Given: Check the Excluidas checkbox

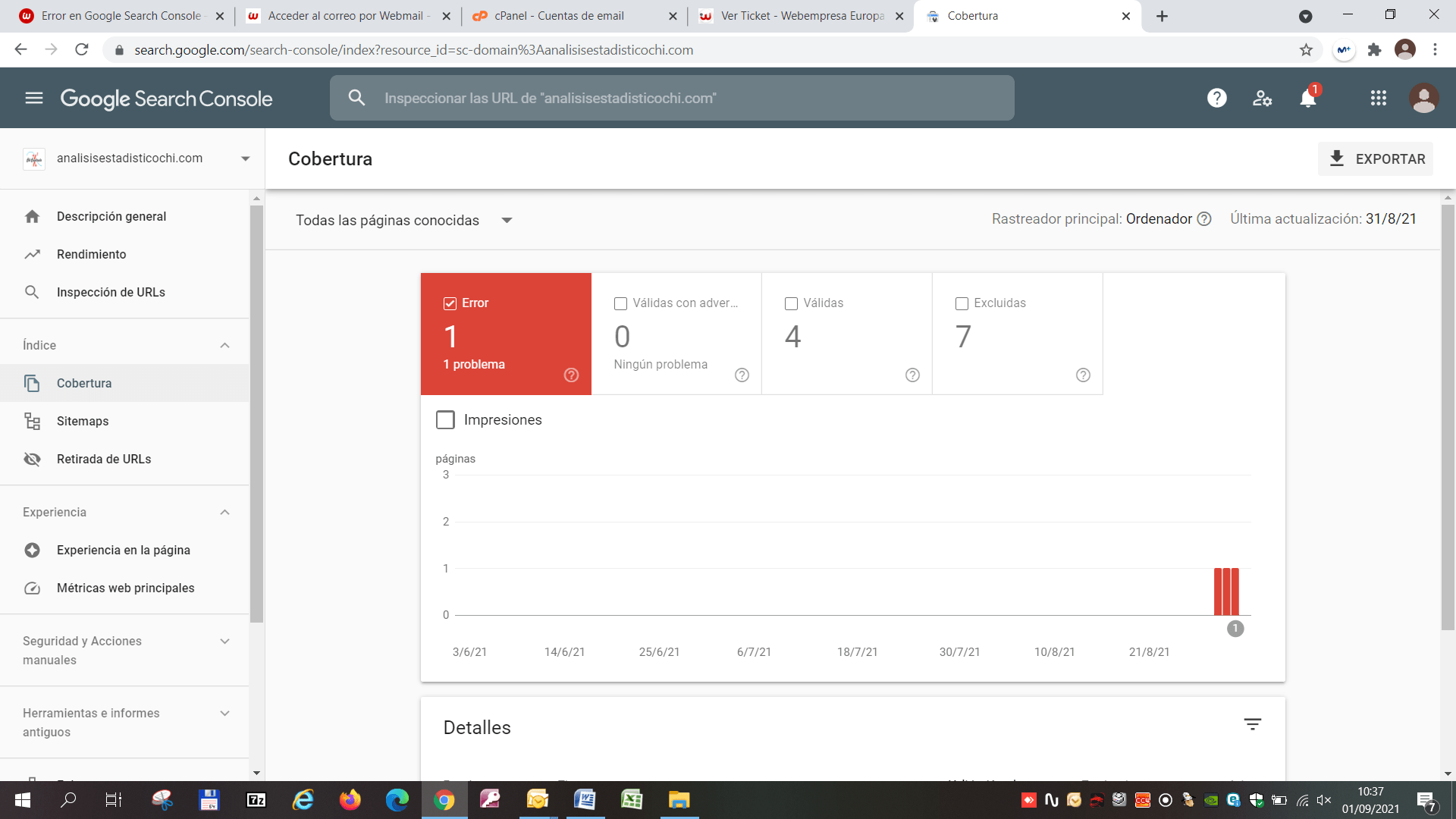Looking at the screenshot, I should pos(962,303).
